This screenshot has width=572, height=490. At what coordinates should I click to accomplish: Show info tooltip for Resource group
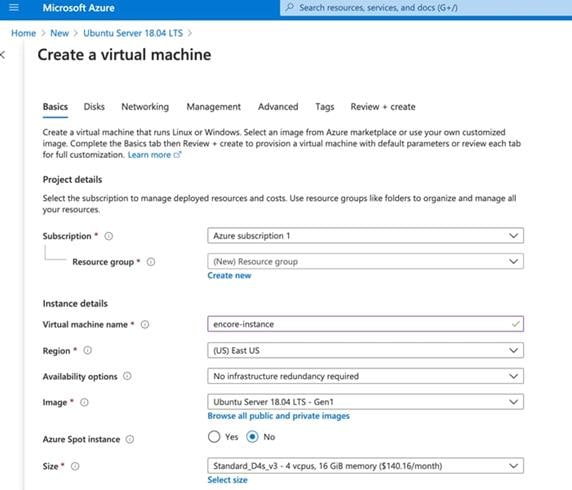click(x=151, y=262)
